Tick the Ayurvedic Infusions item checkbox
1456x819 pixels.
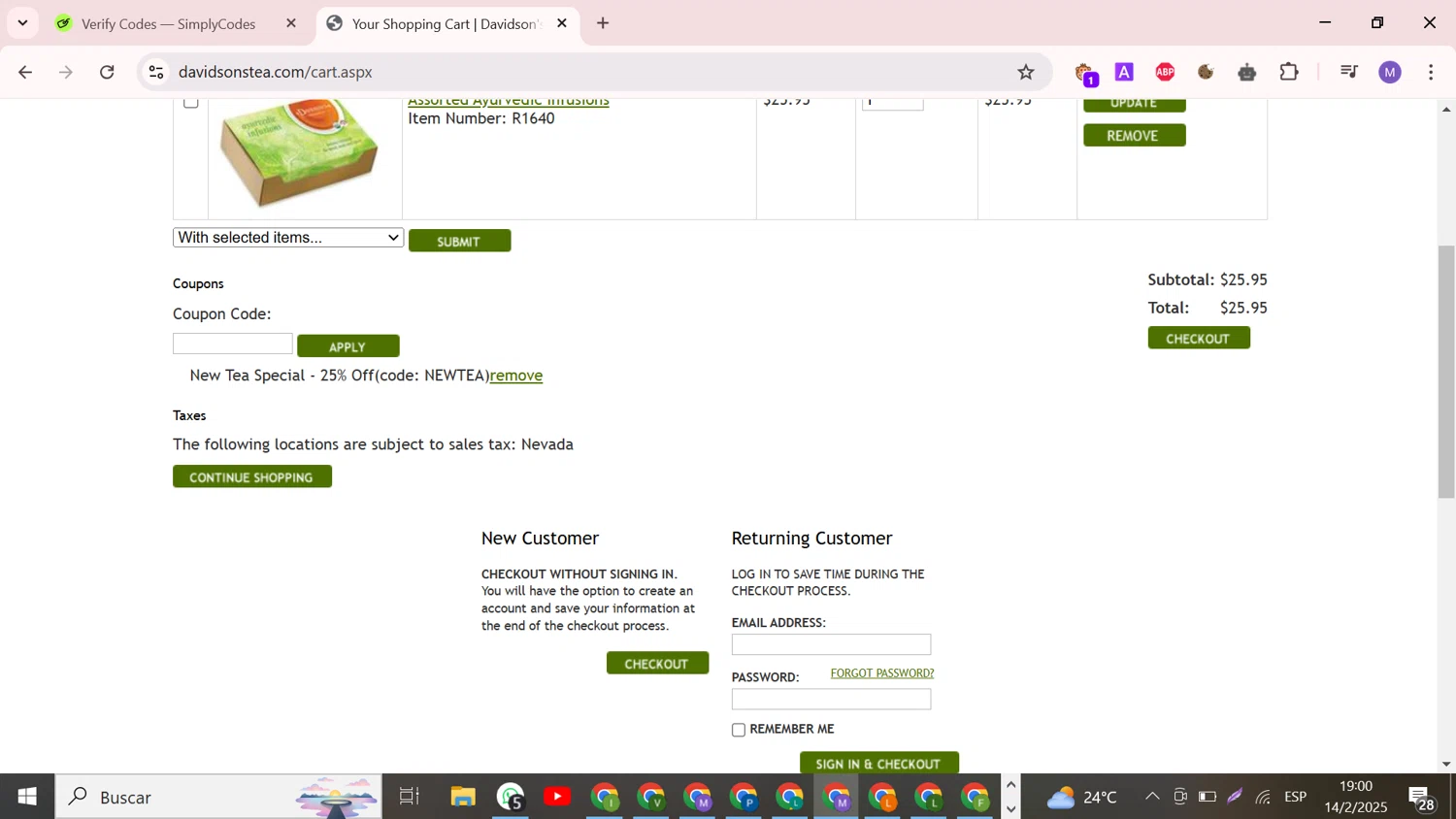[x=191, y=102]
